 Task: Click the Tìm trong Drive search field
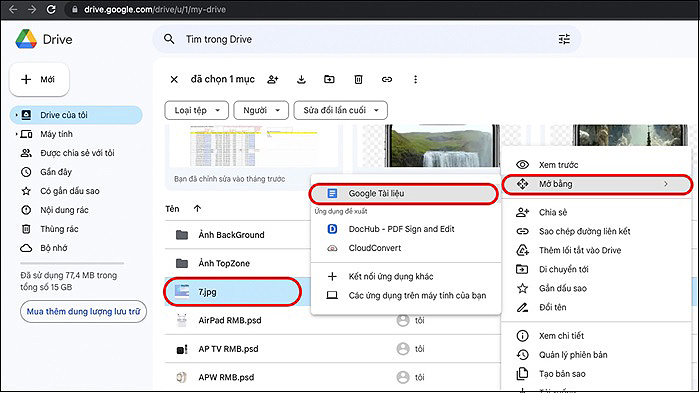[x=367, y=39]
